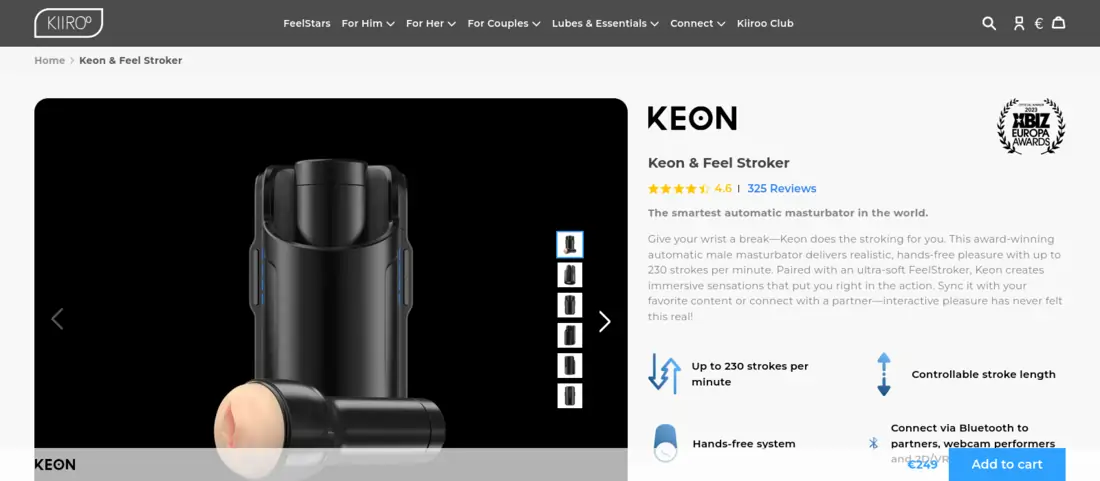Go to homepage via Kiiroo logo
Image resolution: width=1100 pixels, height=481 pixels.
[68, 23]
